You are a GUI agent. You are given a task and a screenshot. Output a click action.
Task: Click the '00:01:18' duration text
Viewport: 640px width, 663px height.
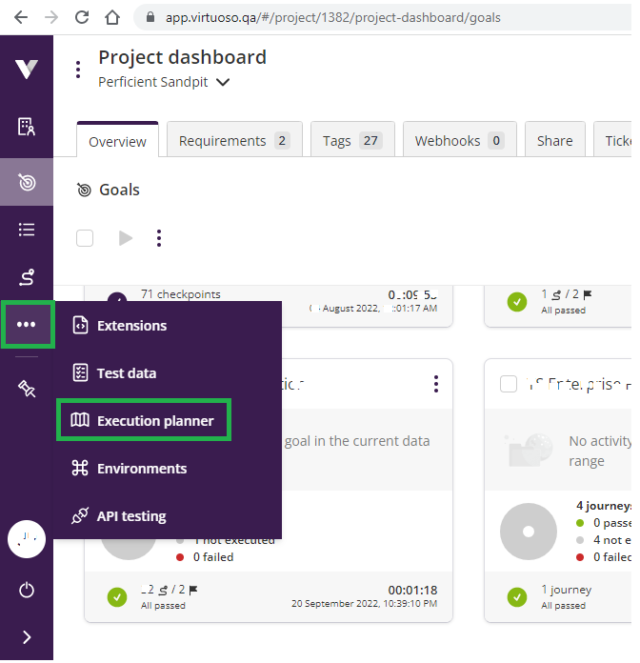point(413,590)
